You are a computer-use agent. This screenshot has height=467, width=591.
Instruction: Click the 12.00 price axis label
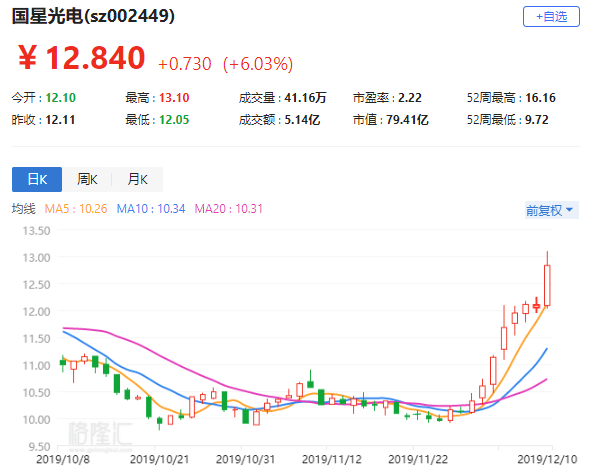(x=36, y=312)
